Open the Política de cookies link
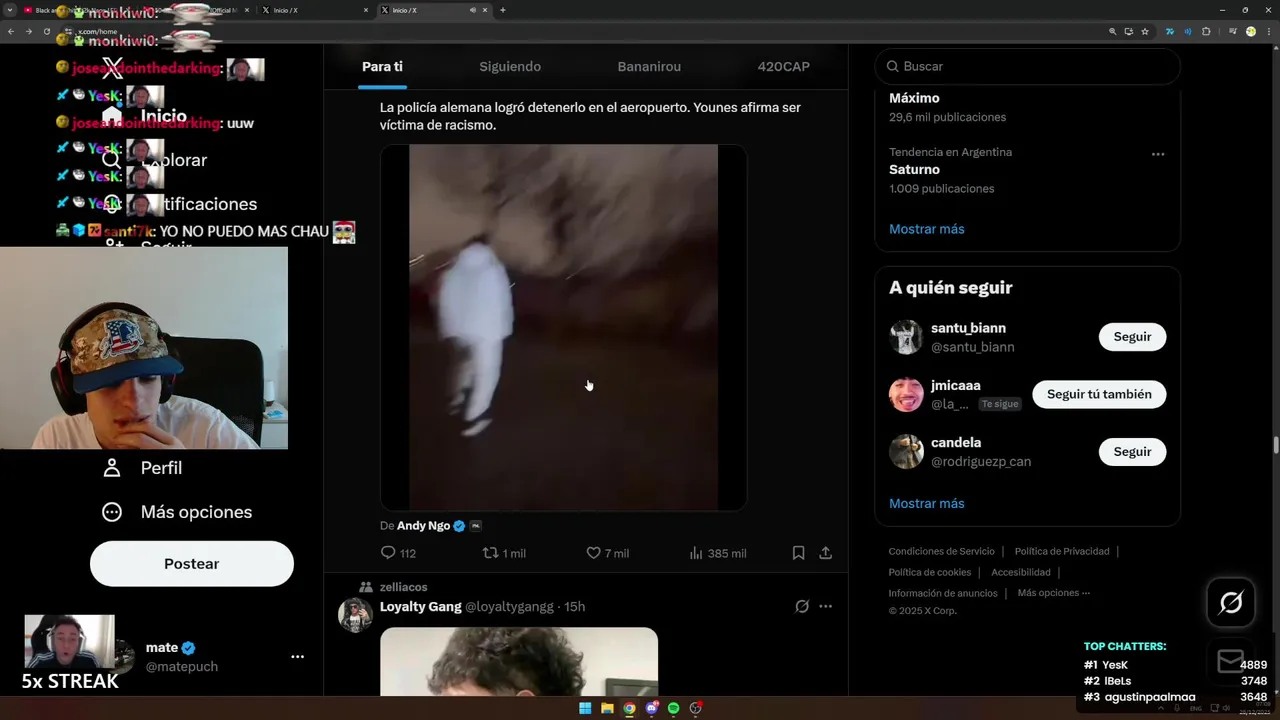 pyautogui.click(x=930, y=572)
